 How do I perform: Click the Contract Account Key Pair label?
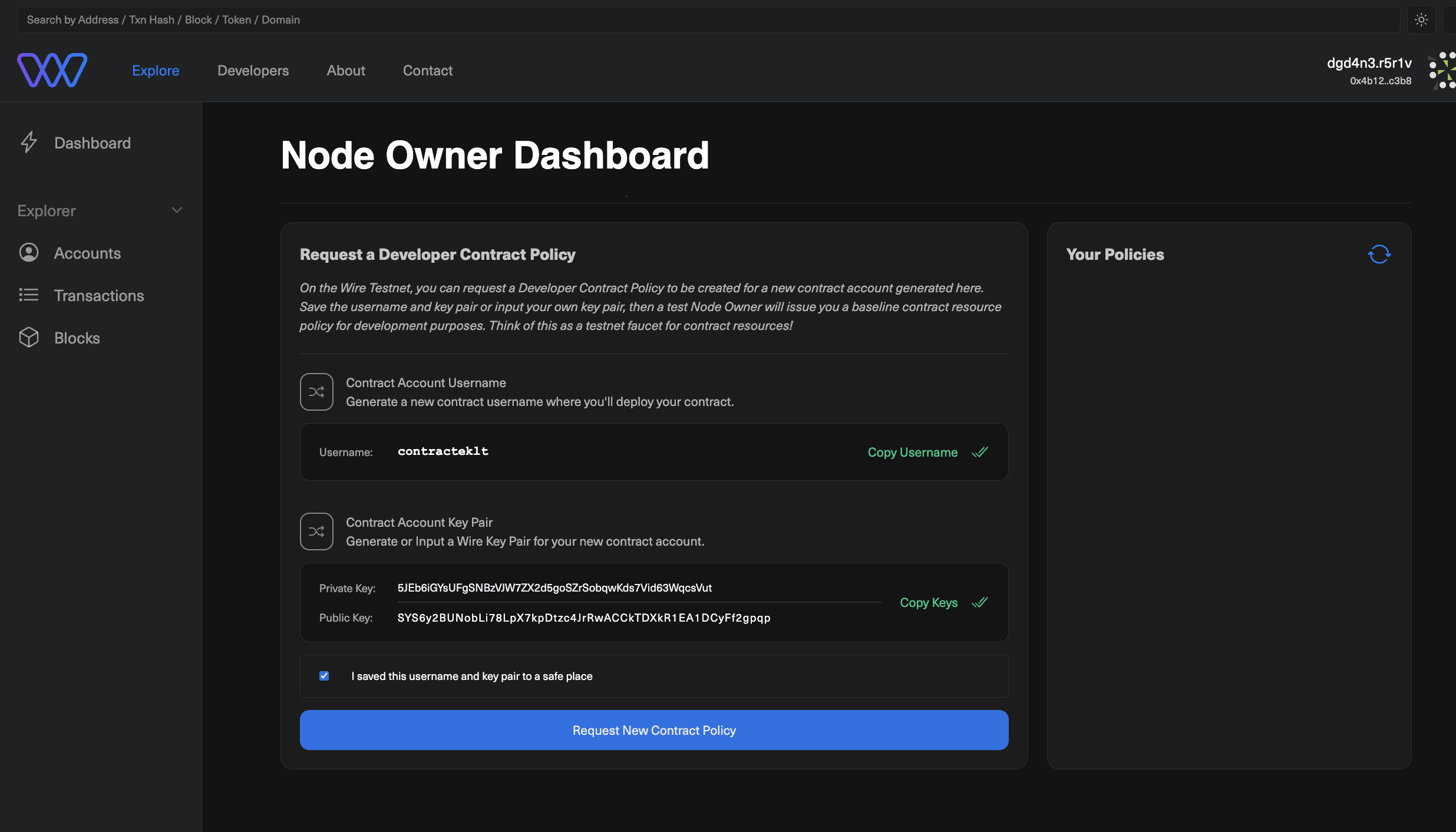419,523
